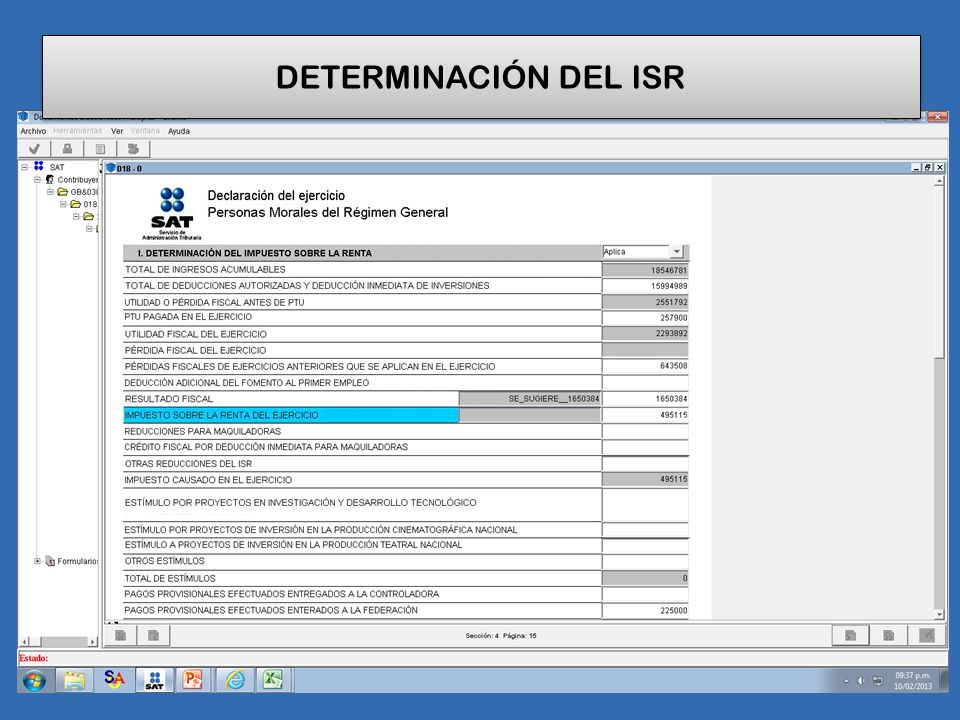The image size is (960, 720).
Task: Click pagos provisionales federación field 225000
Action: pyautogui.click(x=645, y=610)
